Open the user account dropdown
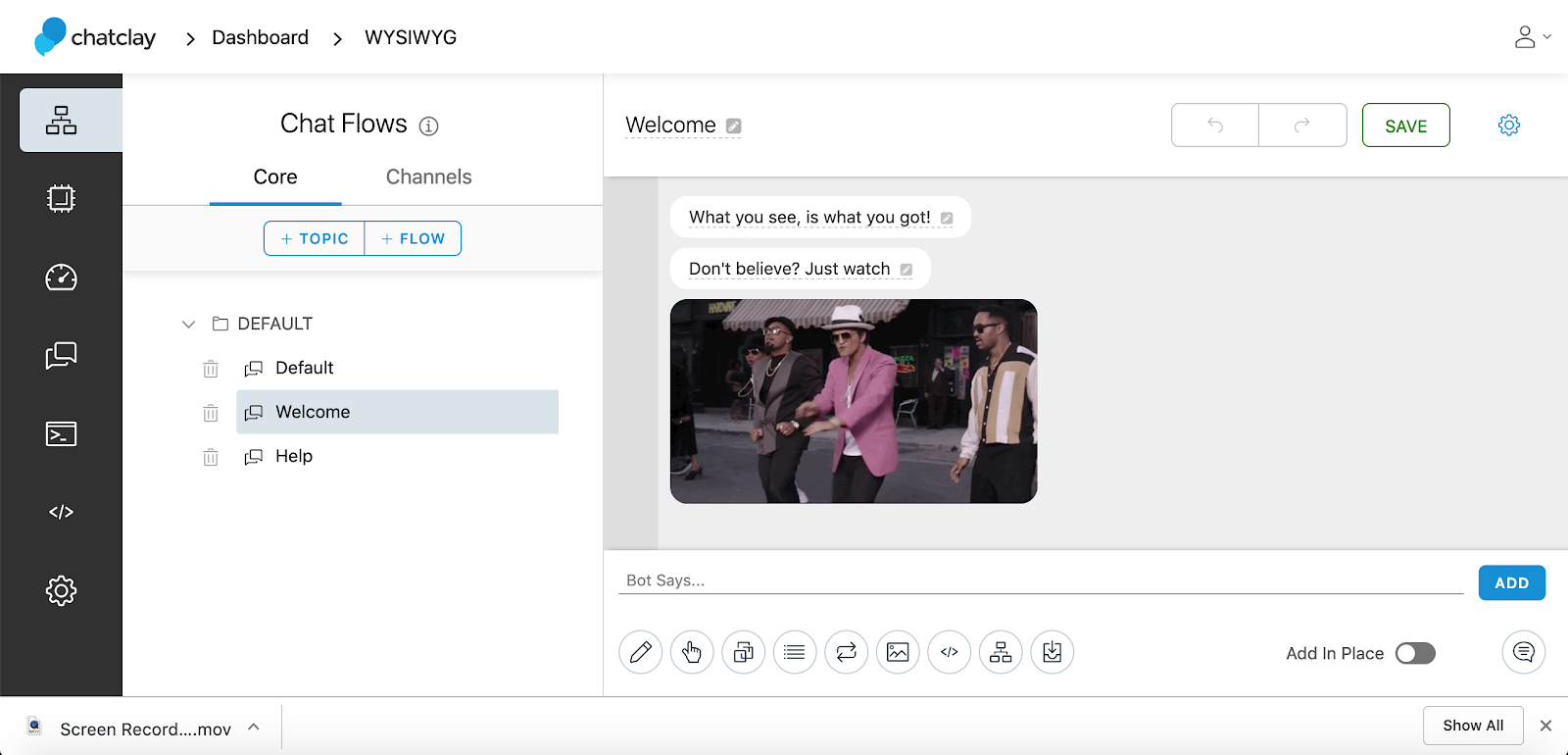Screen dimensions: 1568x755 [x=1532, y=37]
